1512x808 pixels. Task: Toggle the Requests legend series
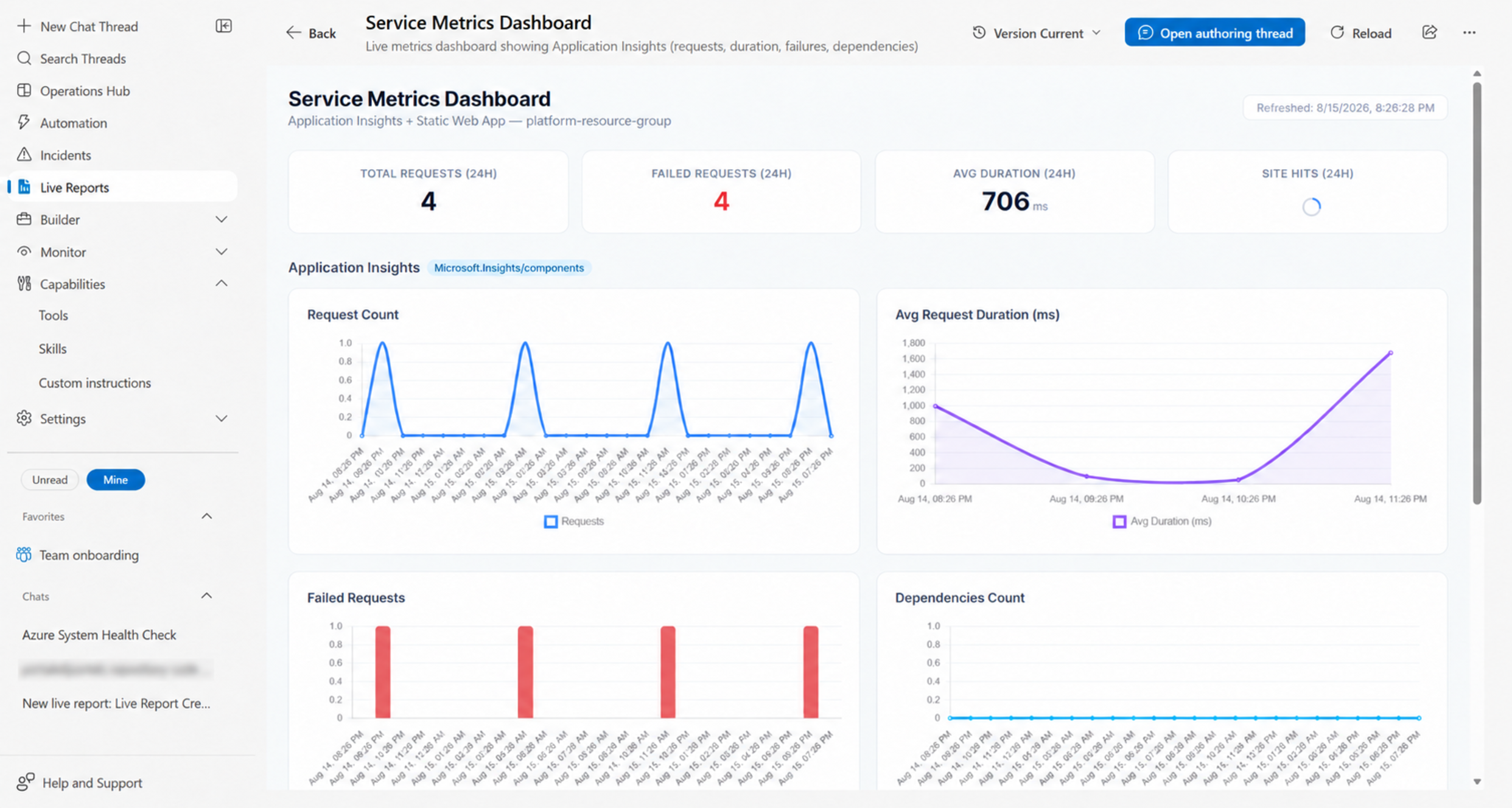click(x=574, y=521)
